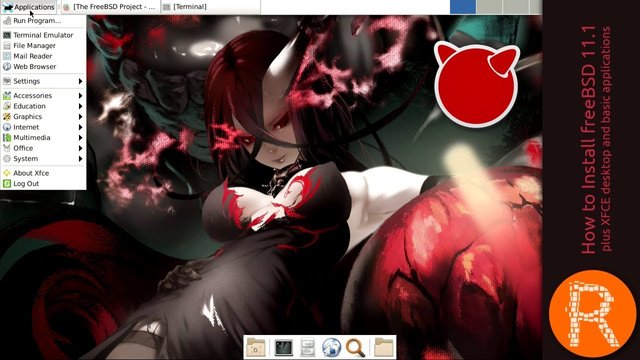Show the Office submenu
The height and width of the screenshot is (360, 640).
[43, 148]
